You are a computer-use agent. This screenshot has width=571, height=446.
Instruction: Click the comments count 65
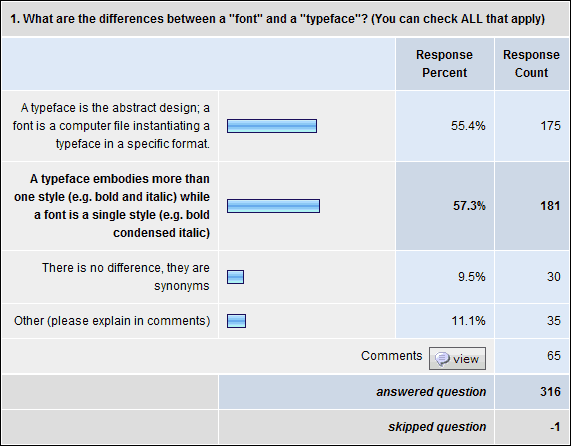(x=554, y=356)
